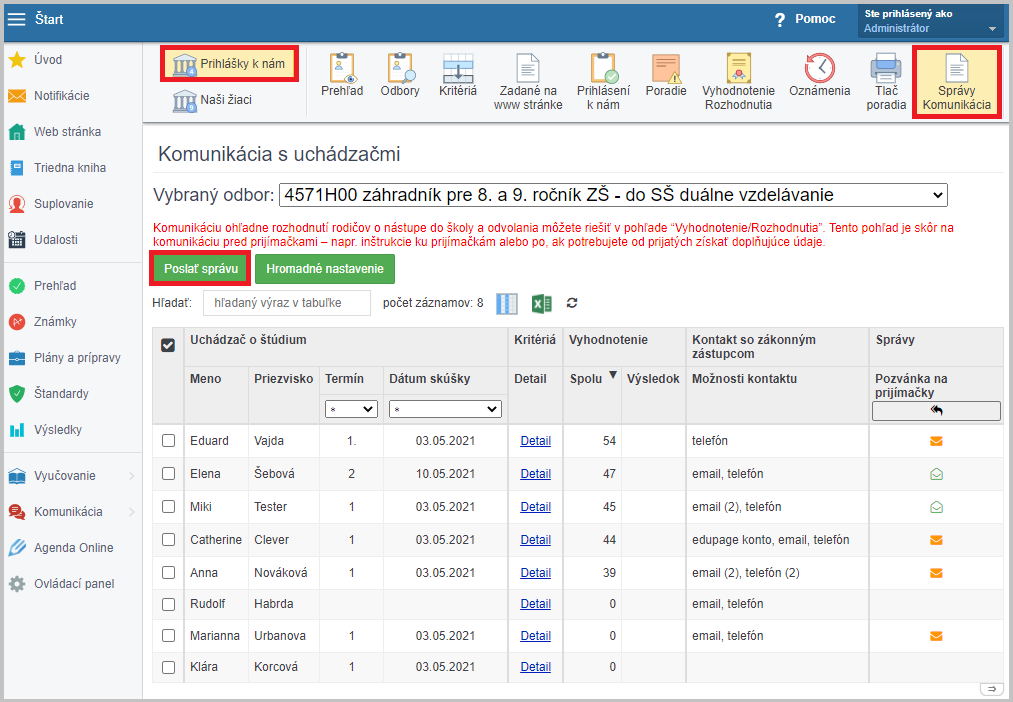The height and width of the screenshot is (702, 1013).
Task: Check the box for Elena Šebová
Action: (169, 473)
